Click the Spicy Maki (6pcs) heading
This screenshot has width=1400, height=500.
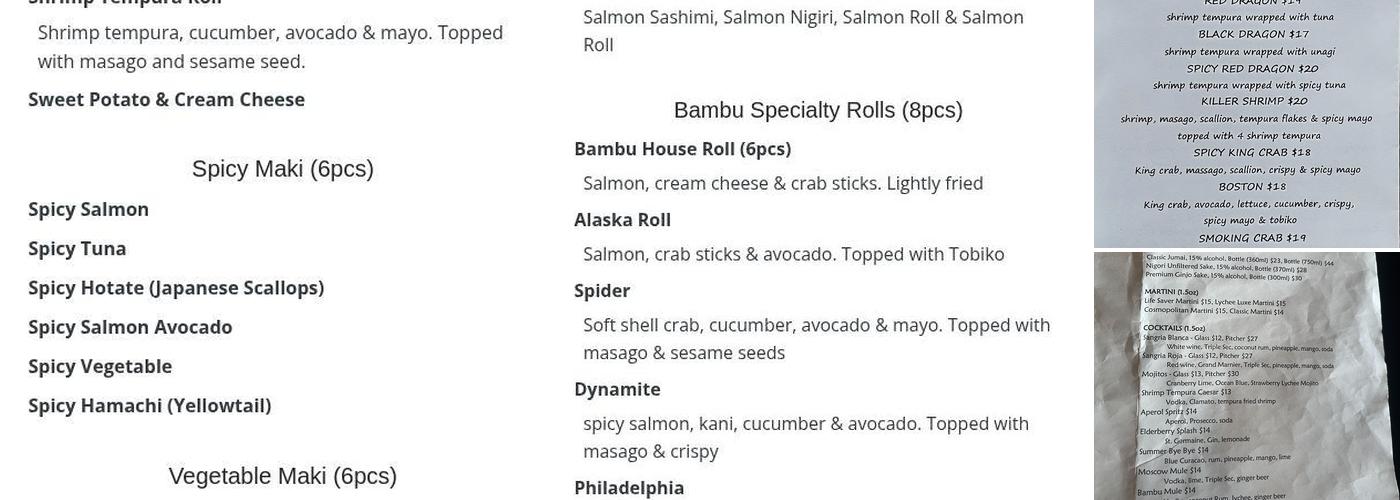point(283,169)
